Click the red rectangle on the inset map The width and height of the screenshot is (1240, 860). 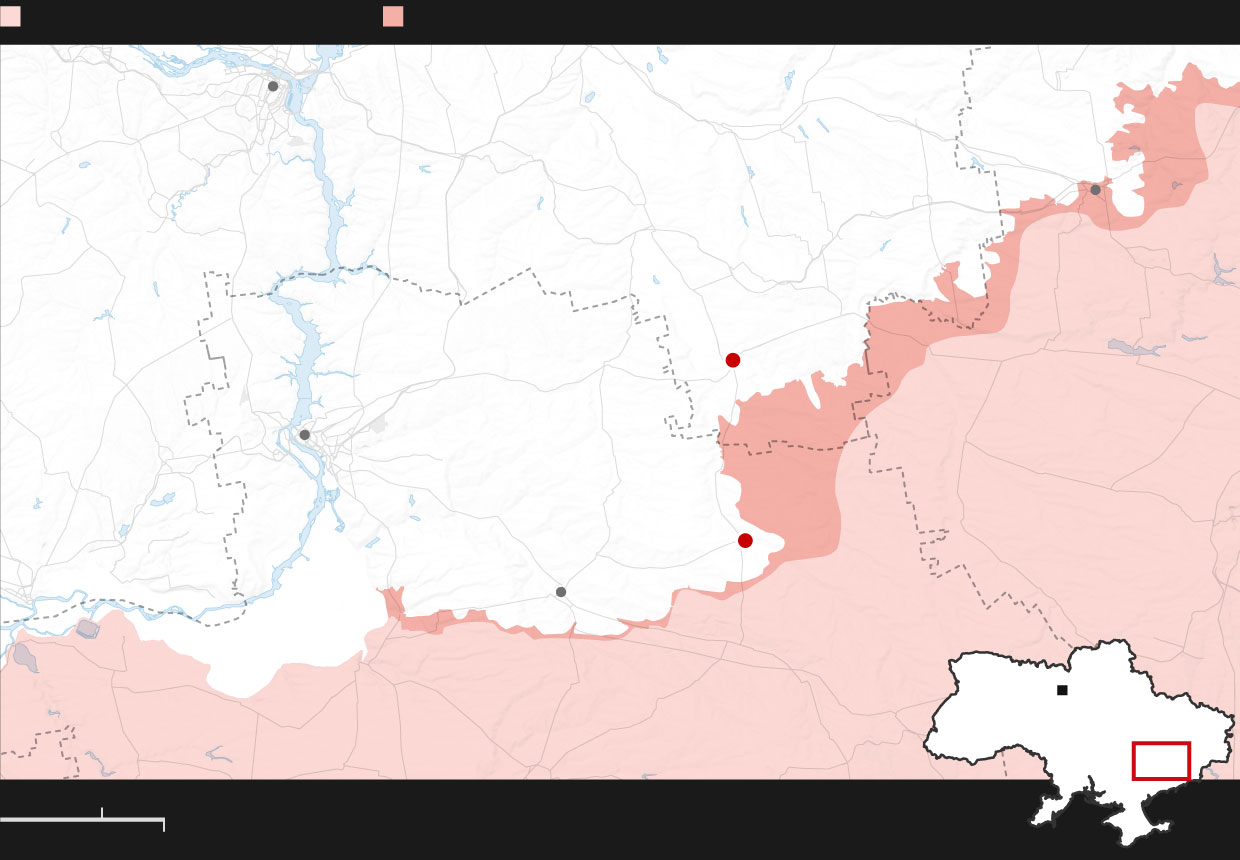pos(1161,761)
